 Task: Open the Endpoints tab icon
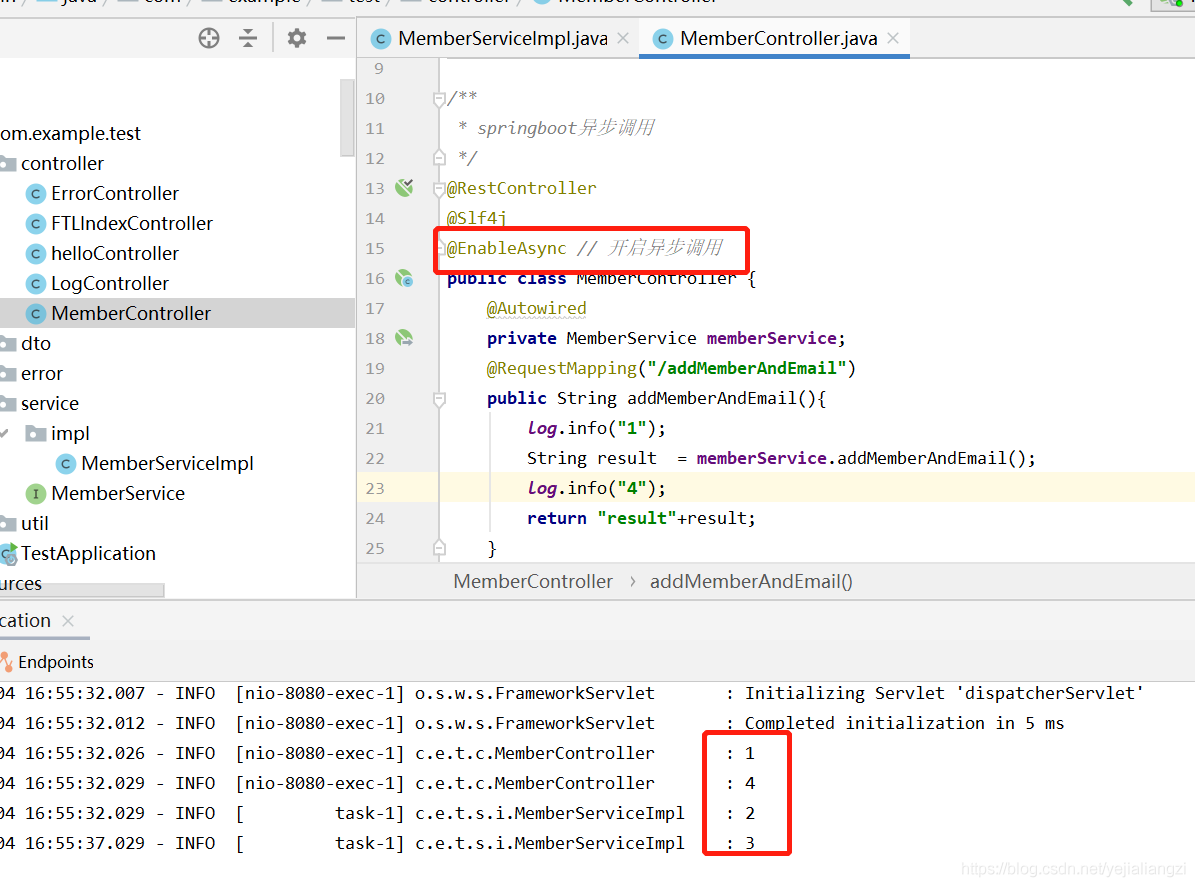tap(7, 662)
